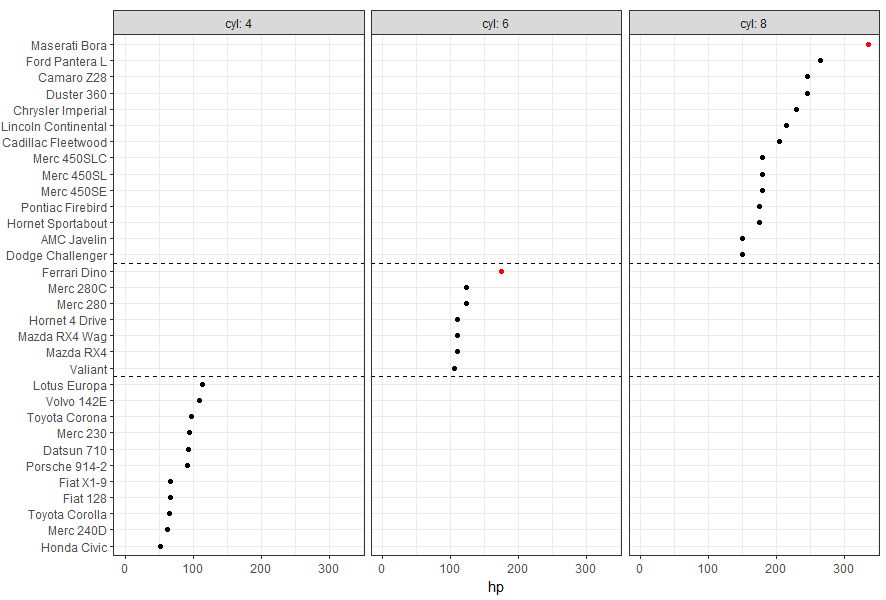Click the 'Valiant' axis label
Screen dimensions: 886x600
[x=88, y=369]
